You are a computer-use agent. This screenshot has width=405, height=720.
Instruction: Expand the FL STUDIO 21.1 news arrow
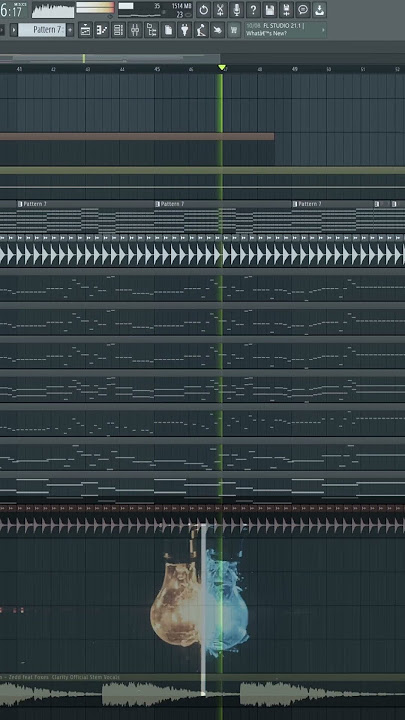323,30
